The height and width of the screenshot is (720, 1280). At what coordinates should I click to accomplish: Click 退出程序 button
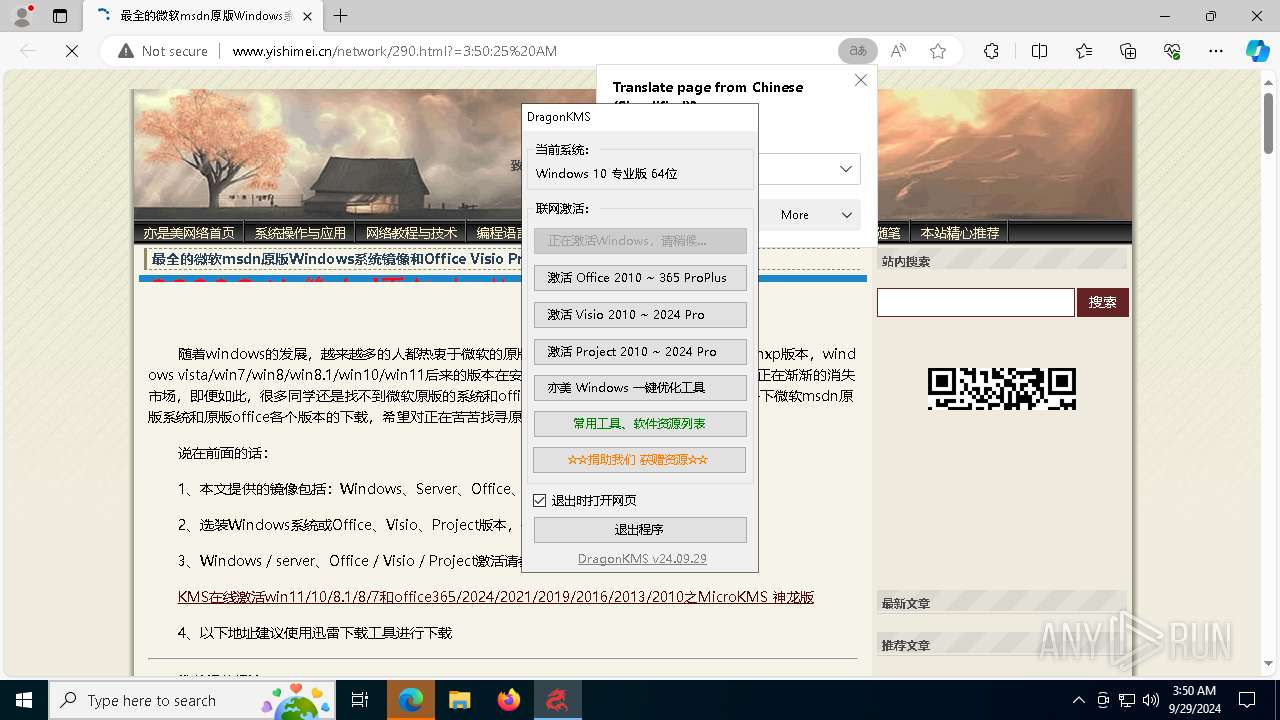tap(640, 530)
